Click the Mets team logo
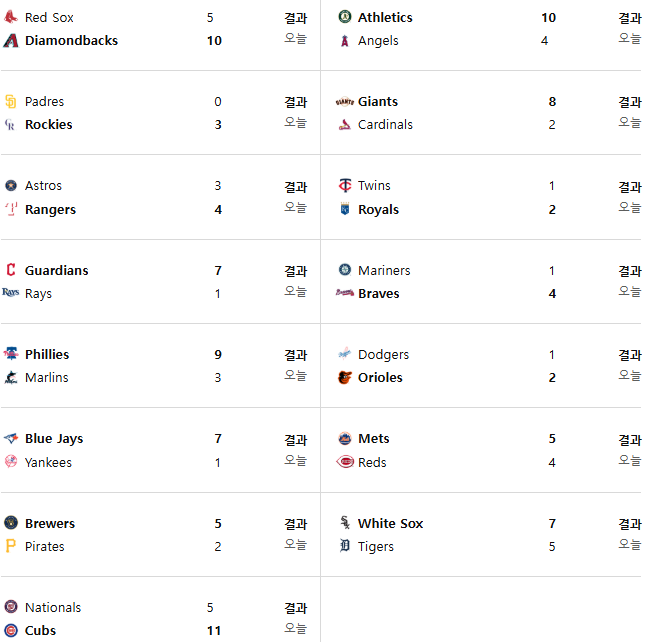652x642 pixels. click(x=345, y=438)
